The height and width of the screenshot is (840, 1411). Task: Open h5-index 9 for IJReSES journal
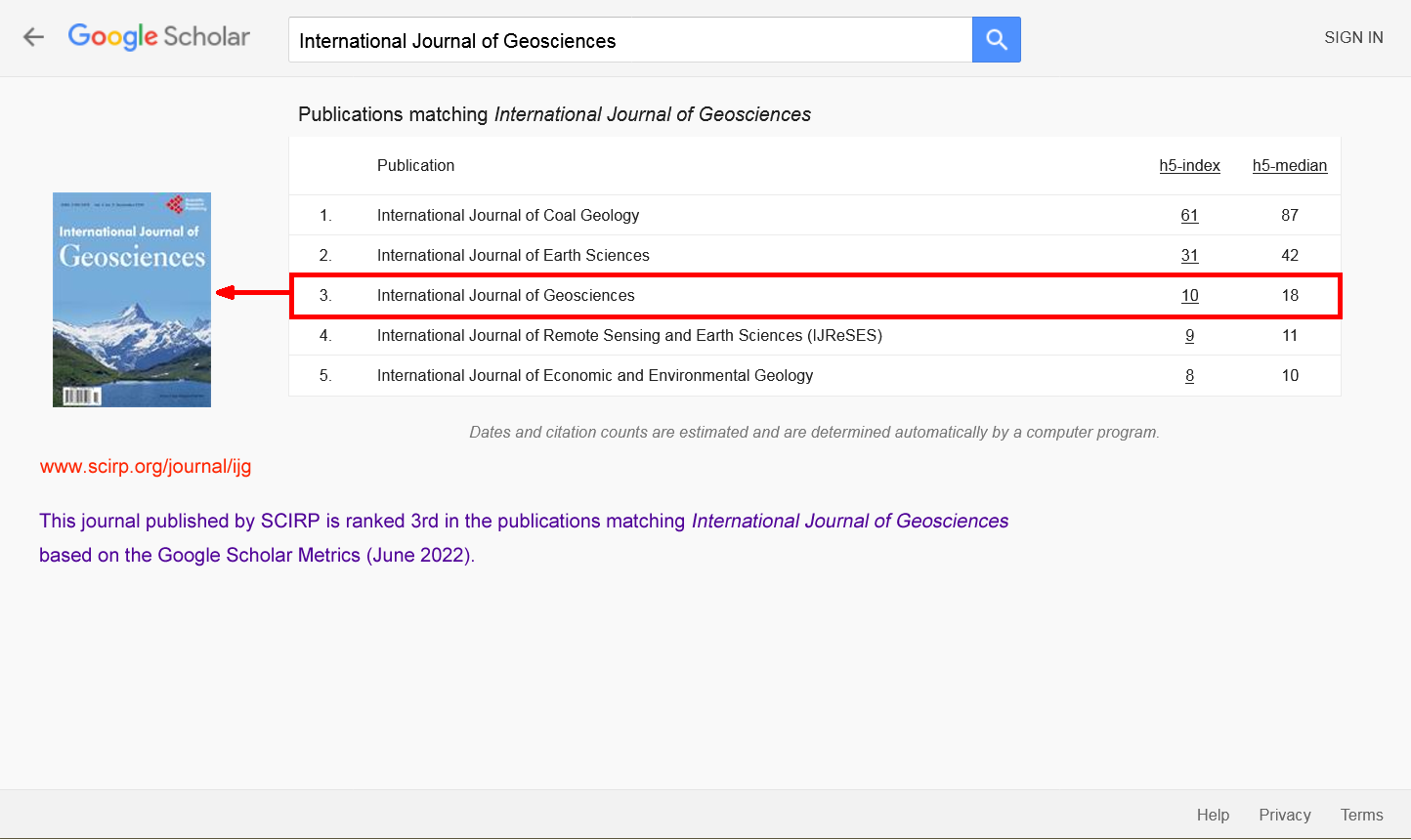click(1189, 335)
